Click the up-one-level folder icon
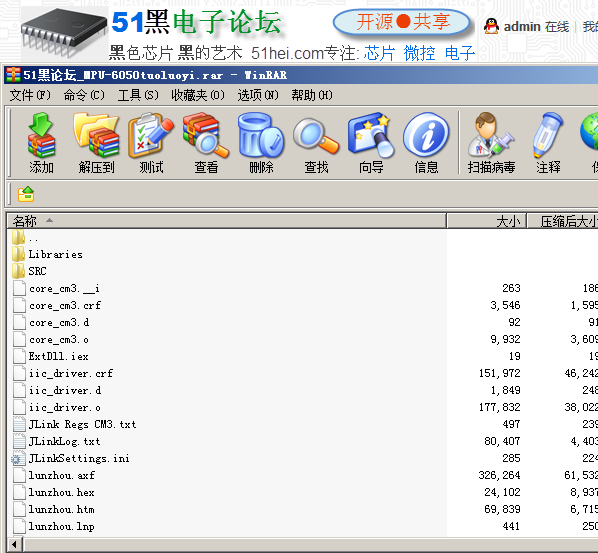 (x=26, y=194)
